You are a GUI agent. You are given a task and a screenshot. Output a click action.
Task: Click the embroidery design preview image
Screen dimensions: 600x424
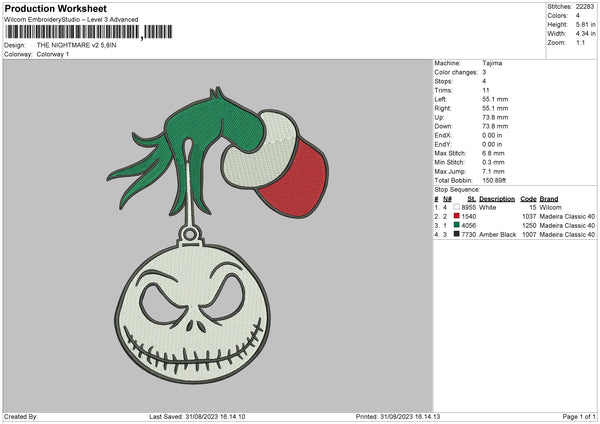(x=217, y=235)
